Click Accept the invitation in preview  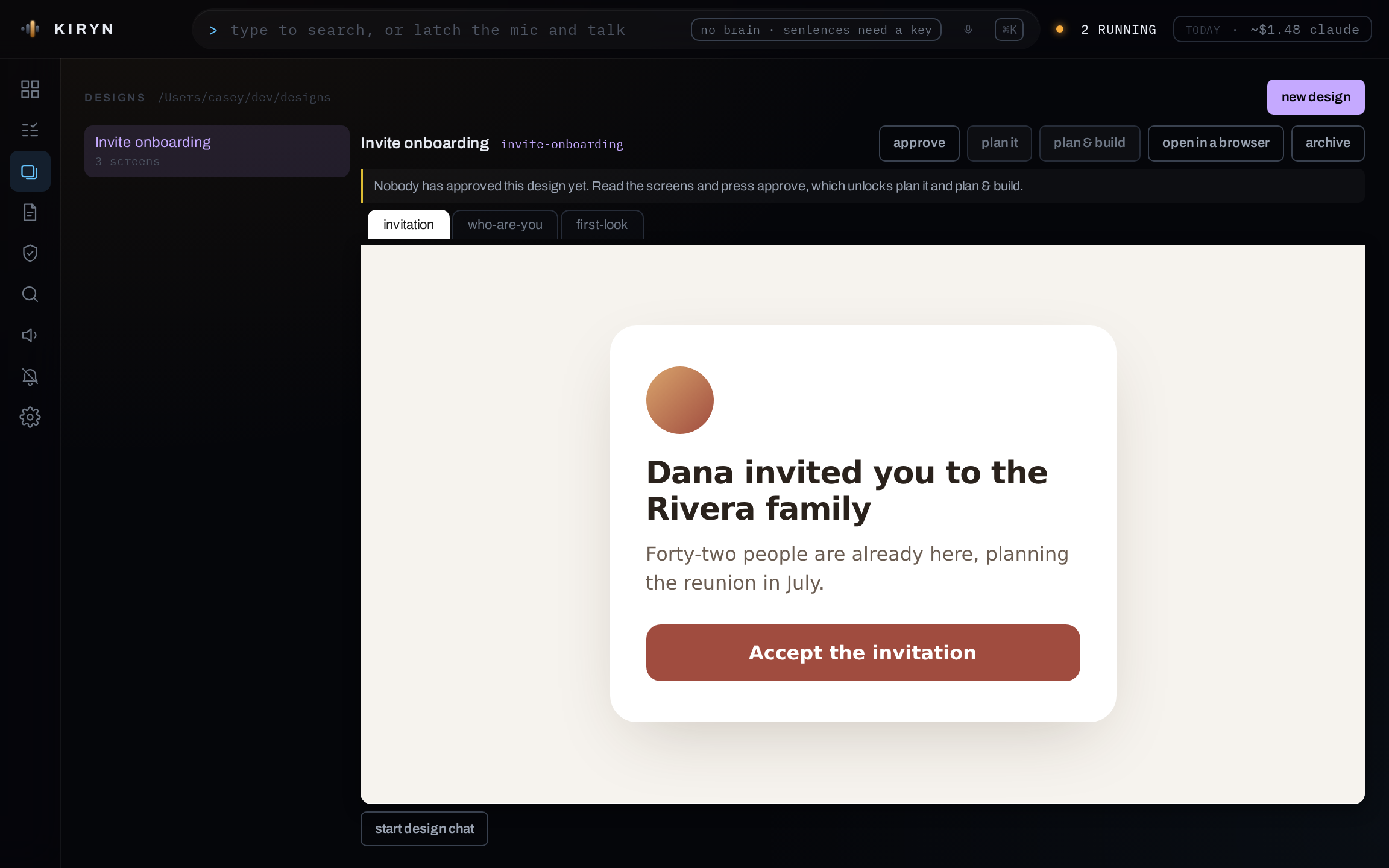[x=863, y=653]
